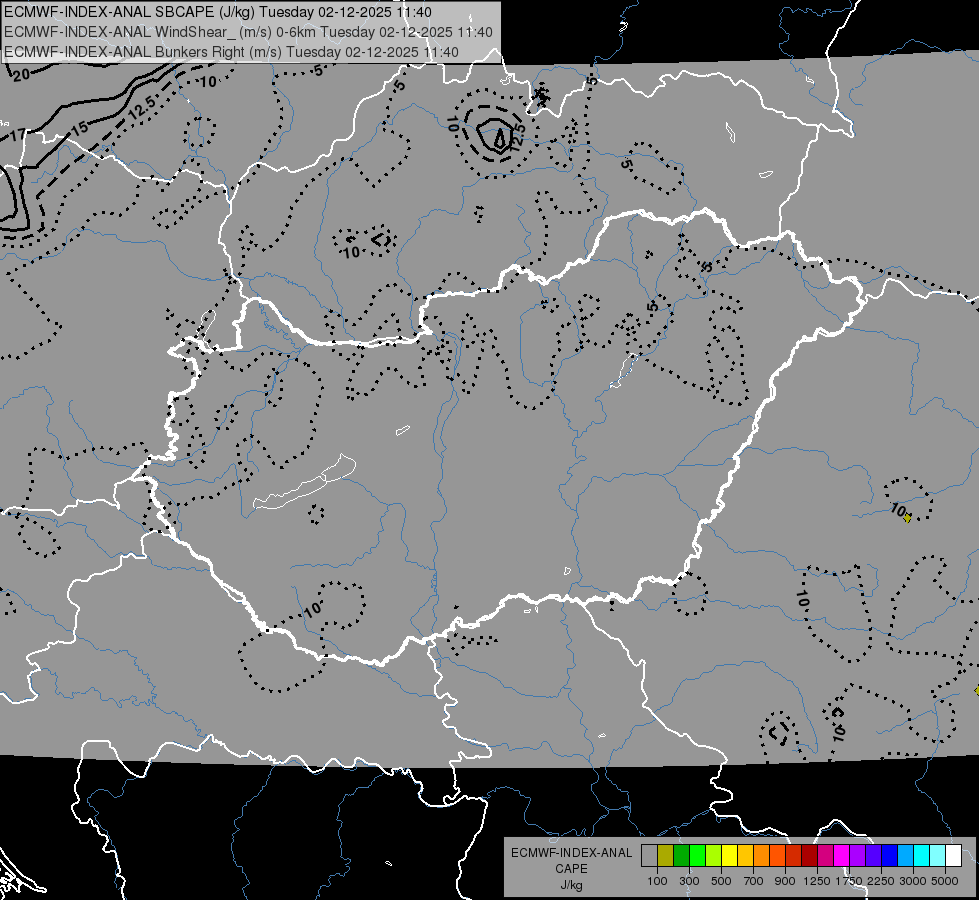Click the 'J/kg' unit under CAPE
Screen dimensions: 979x900
[x=571, y=885]
